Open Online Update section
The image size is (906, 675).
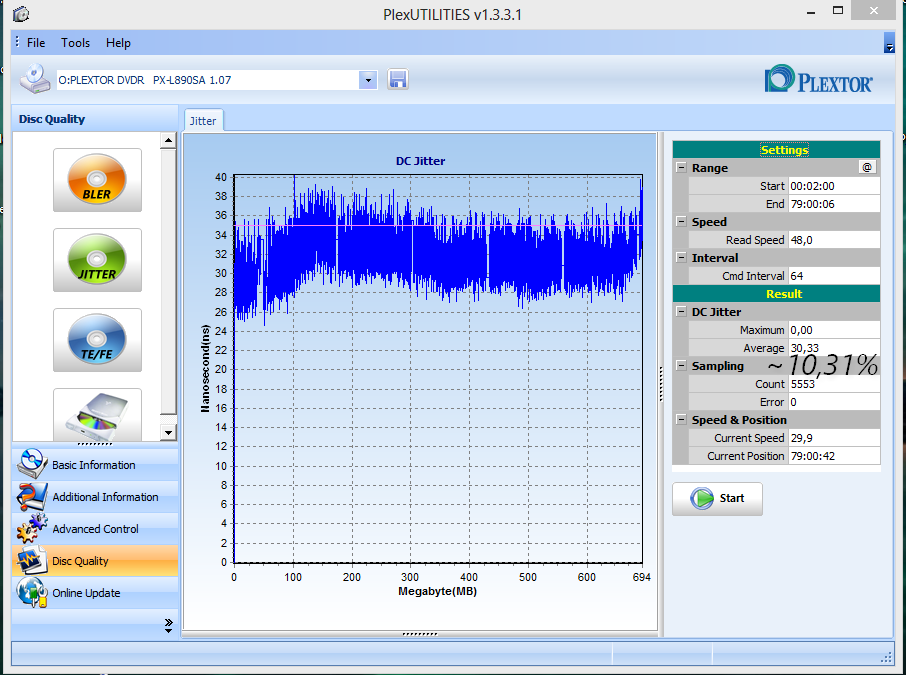click(x=95, y=592)
